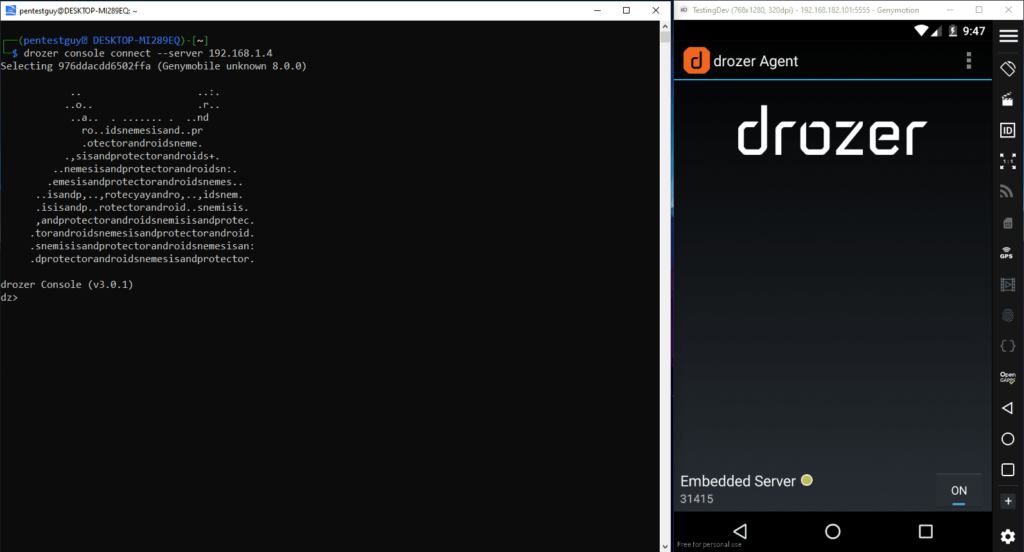Screen dimensions: 1024x552
Task: Open the device ID identifiers icon
Action: point(1008,130)
